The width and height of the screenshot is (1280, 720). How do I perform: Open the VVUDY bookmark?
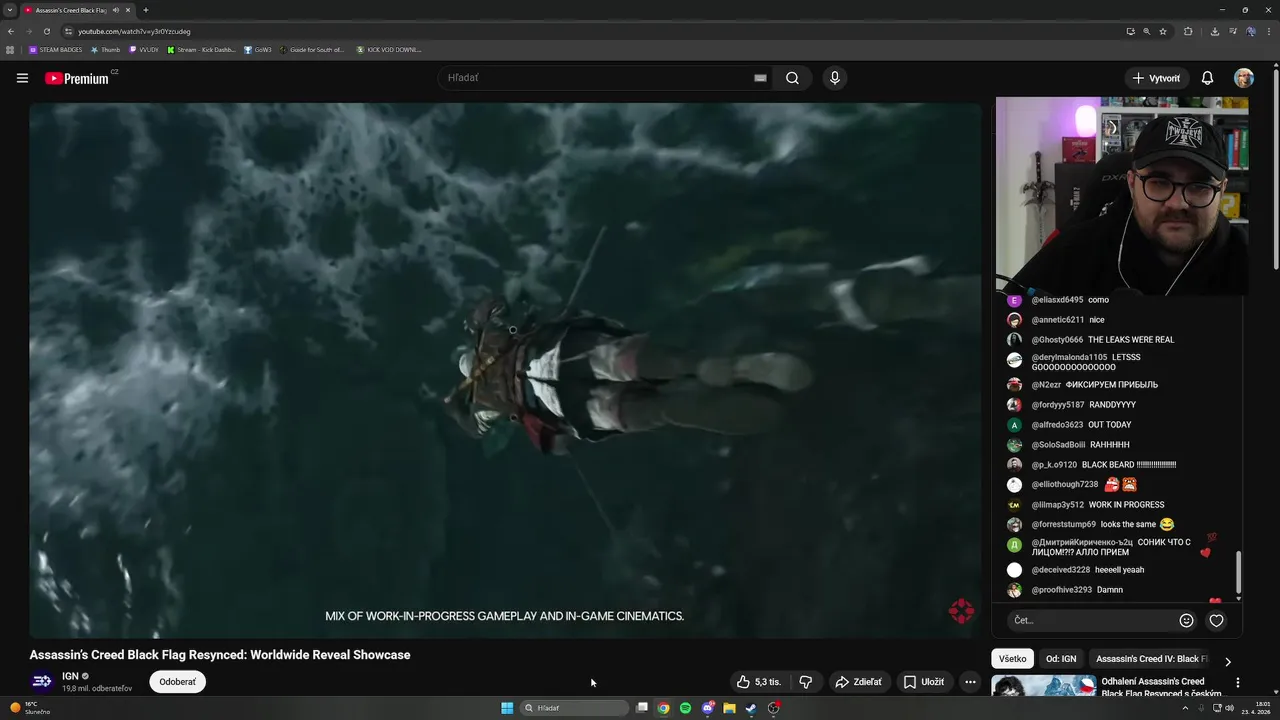click(x=144, y=49)
